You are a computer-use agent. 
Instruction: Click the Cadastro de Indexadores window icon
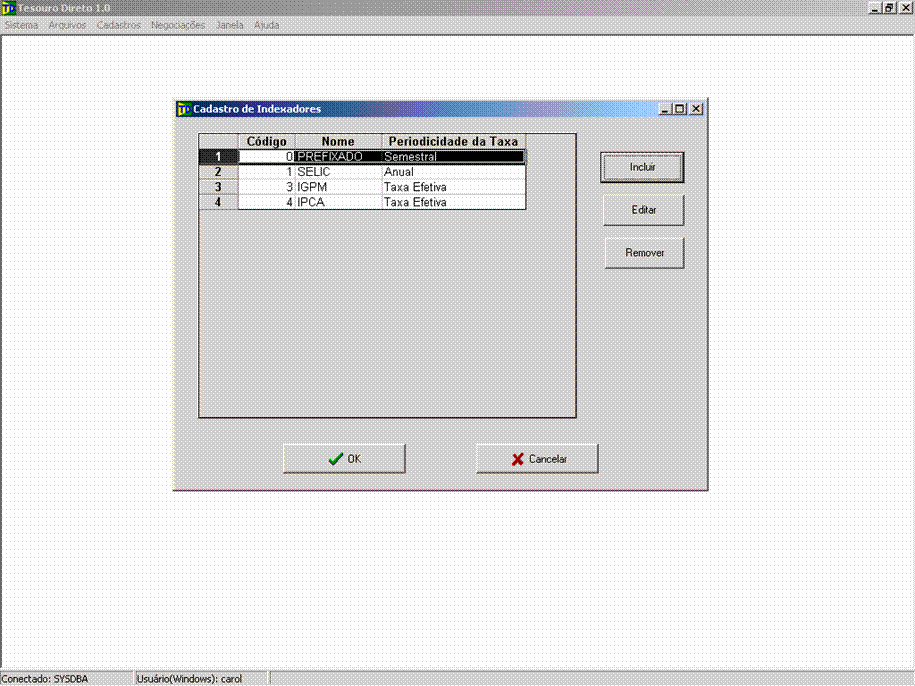pos(183,109)
